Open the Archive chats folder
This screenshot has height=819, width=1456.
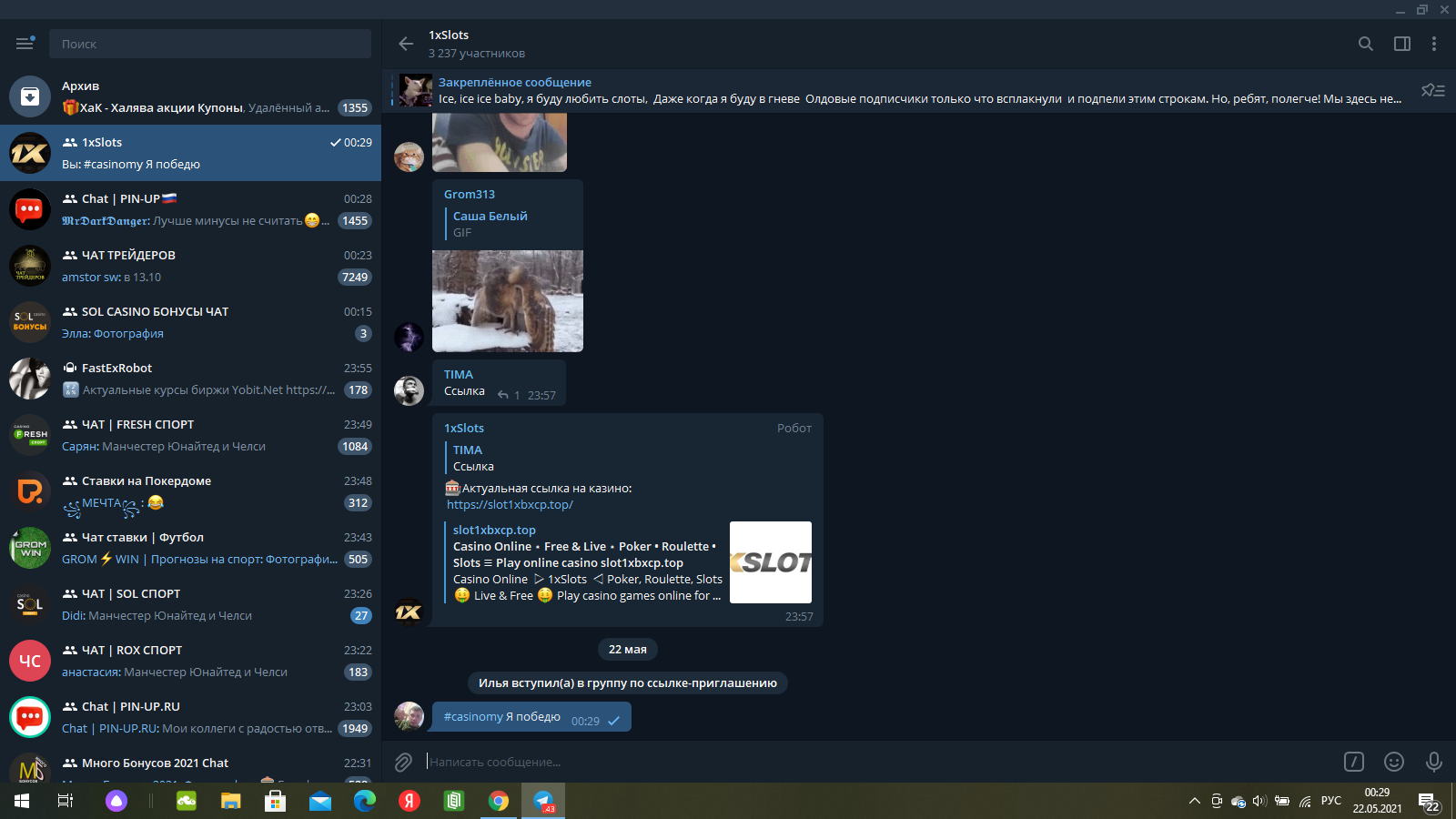tap(191, 96)
